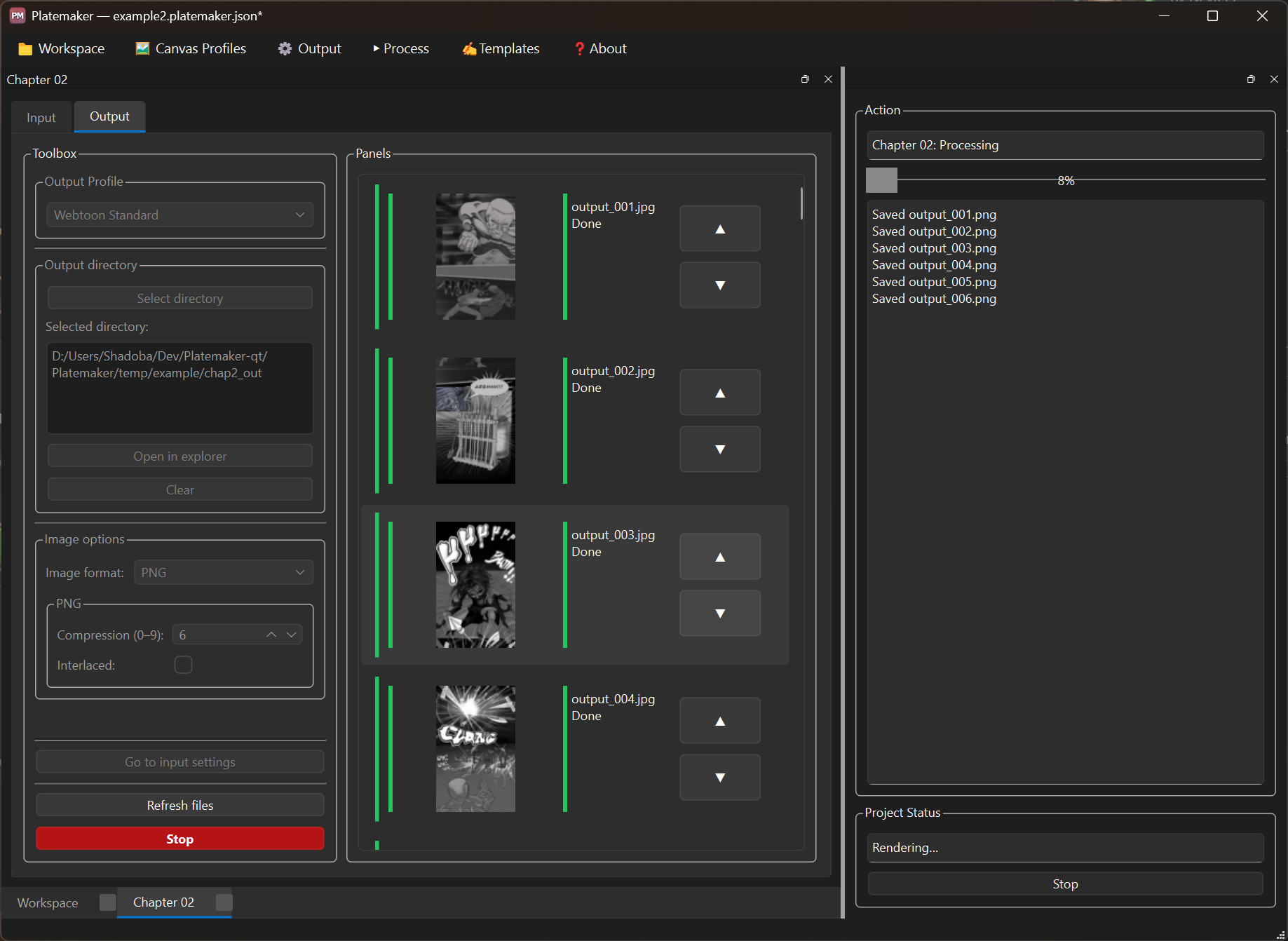1288x941 pixels.
Task: Open the Workspace menu
Action: coord(62,48)
